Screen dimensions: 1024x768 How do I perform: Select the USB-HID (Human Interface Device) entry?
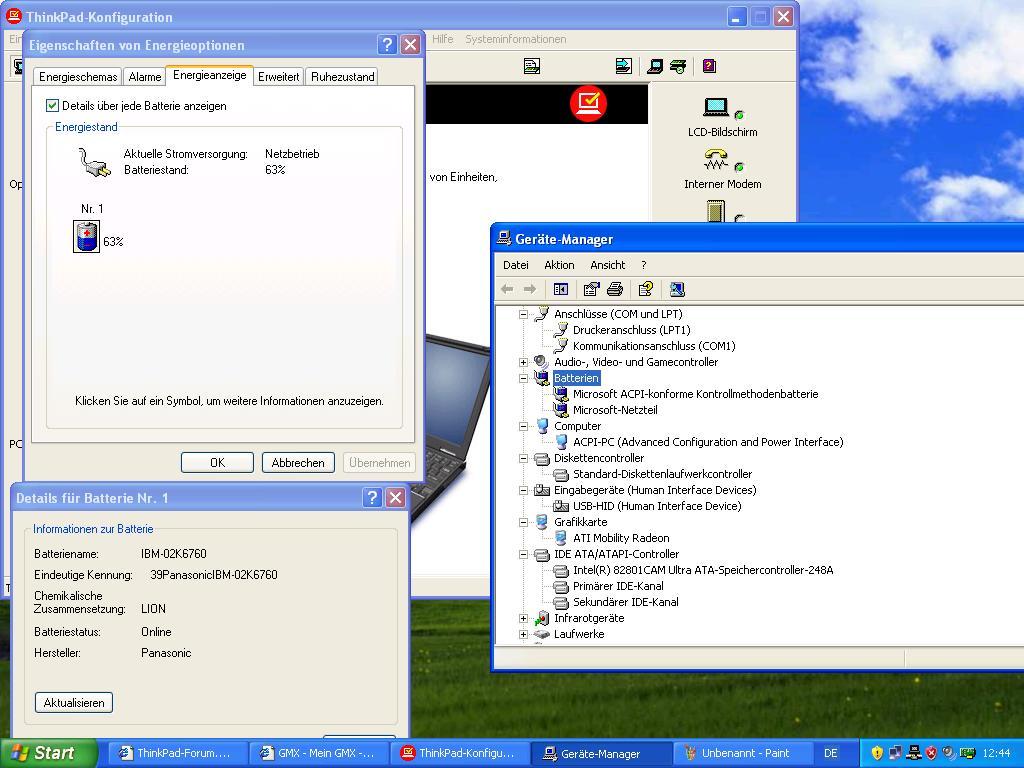656,506
